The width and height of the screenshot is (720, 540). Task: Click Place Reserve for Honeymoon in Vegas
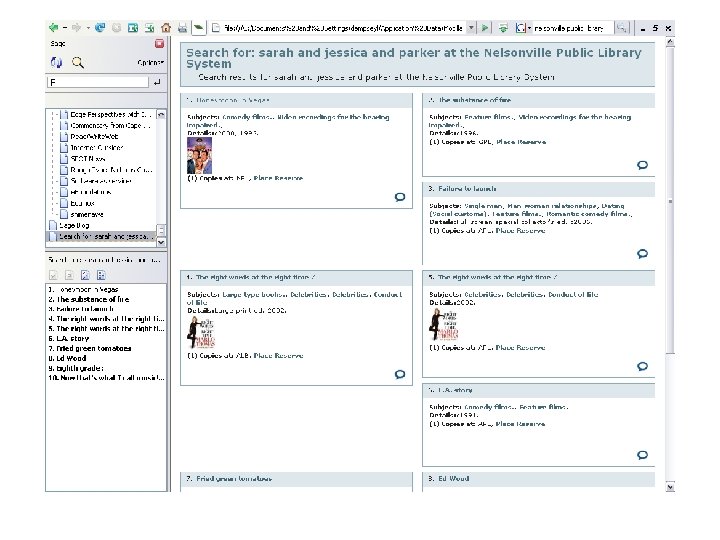[x=278, y=178]
